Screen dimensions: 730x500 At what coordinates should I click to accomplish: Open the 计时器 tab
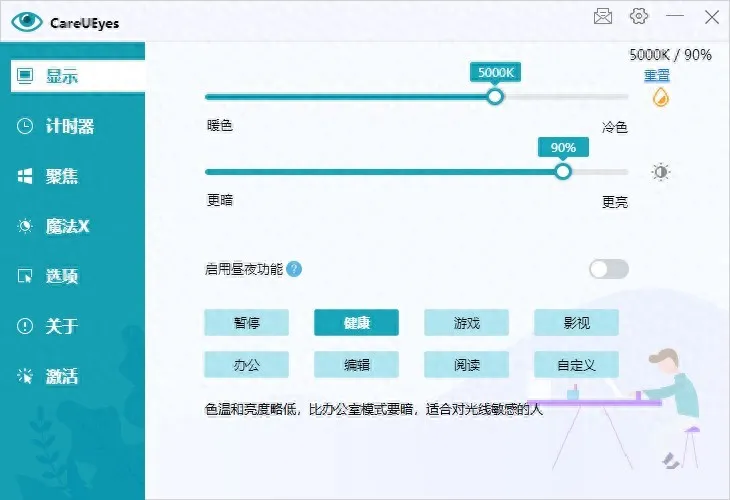coord(72,126)
